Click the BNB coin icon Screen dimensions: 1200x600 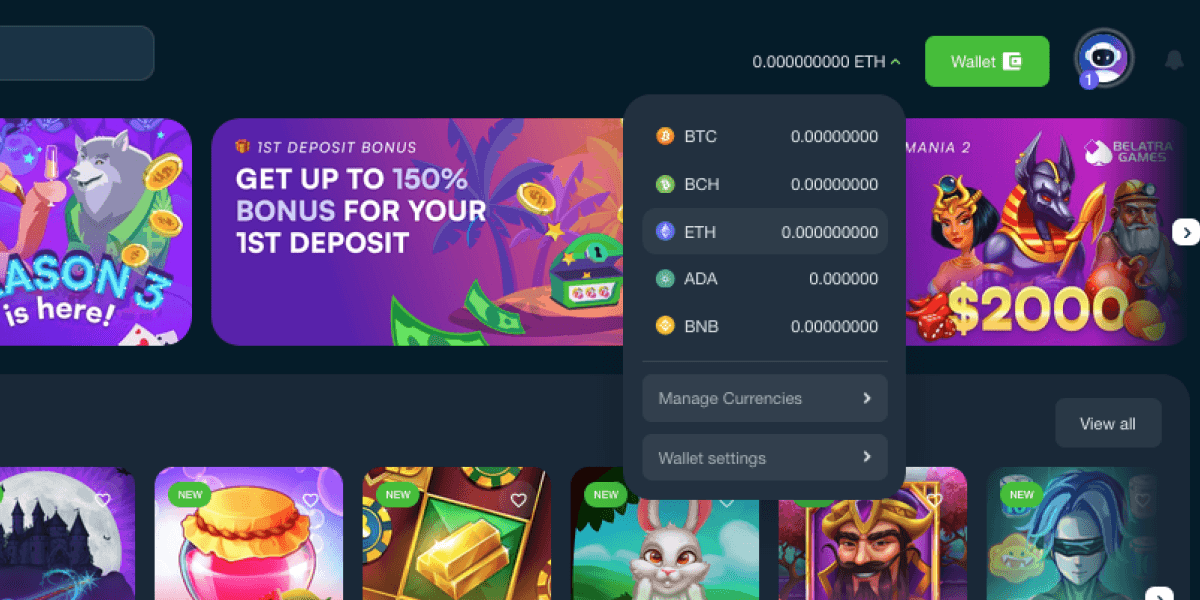coord(665,326)
